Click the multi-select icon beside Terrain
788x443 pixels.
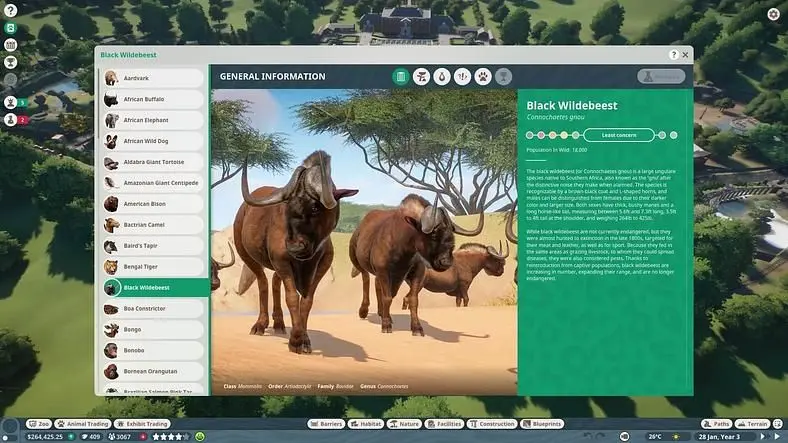[x=777, y=424]
